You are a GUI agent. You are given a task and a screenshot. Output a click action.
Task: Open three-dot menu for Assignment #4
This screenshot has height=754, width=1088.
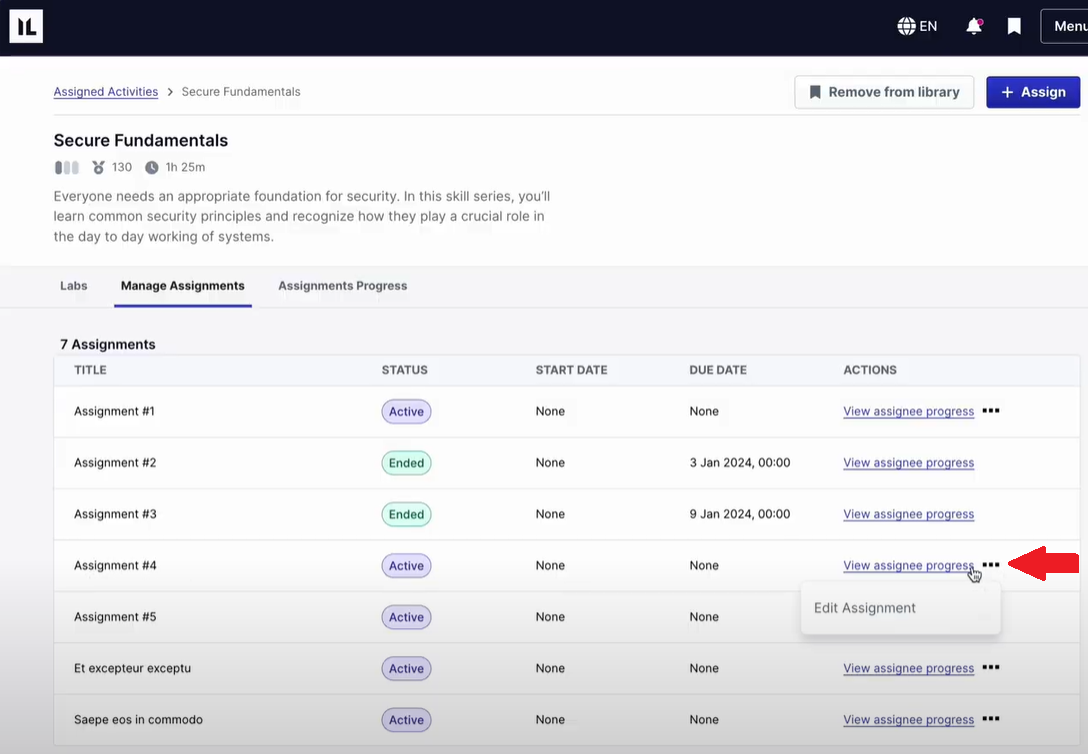pyautogui.click(x=990, y=565)
